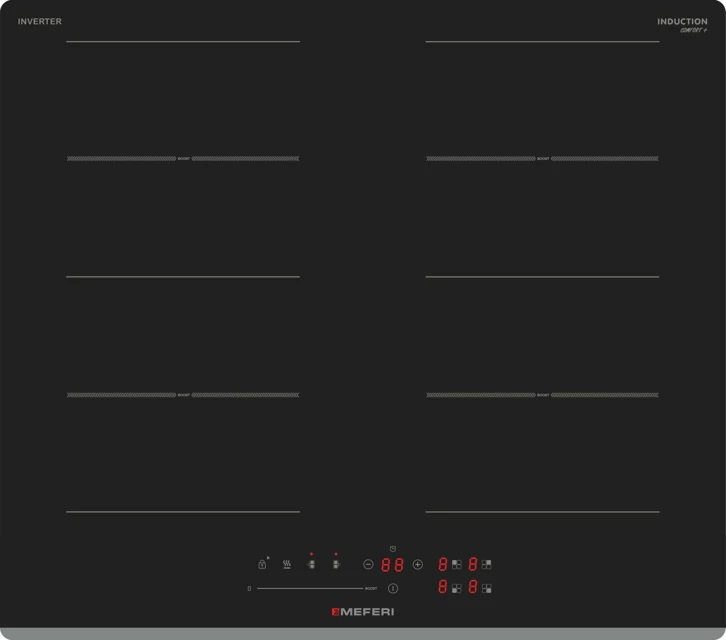
Task: Select the front-right cooking zone icon
Action: [486, 589]
